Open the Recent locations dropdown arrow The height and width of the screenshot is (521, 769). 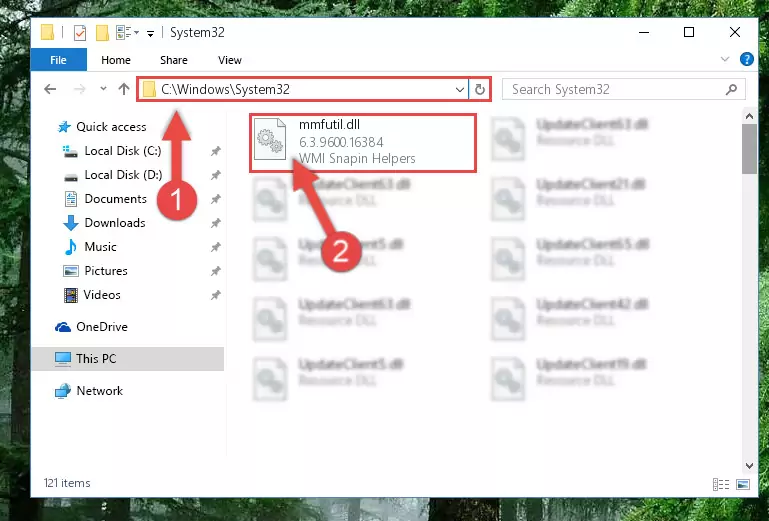[x=103, y=89]
